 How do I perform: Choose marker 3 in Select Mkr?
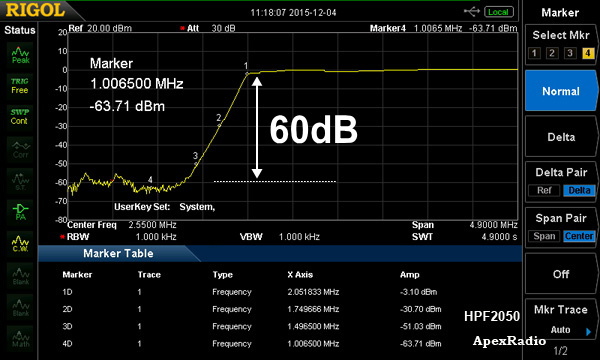pyautogui.click(x=570, y=53)
